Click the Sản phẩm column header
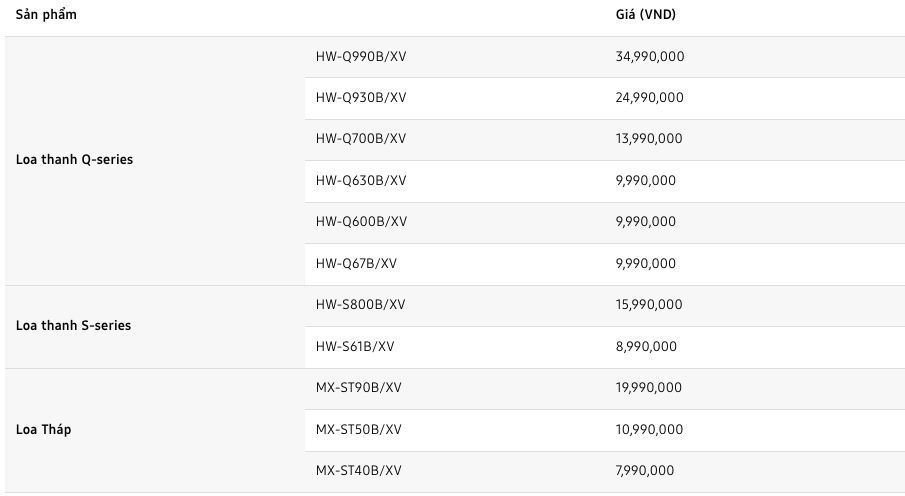905x496 pixels. 46,15
